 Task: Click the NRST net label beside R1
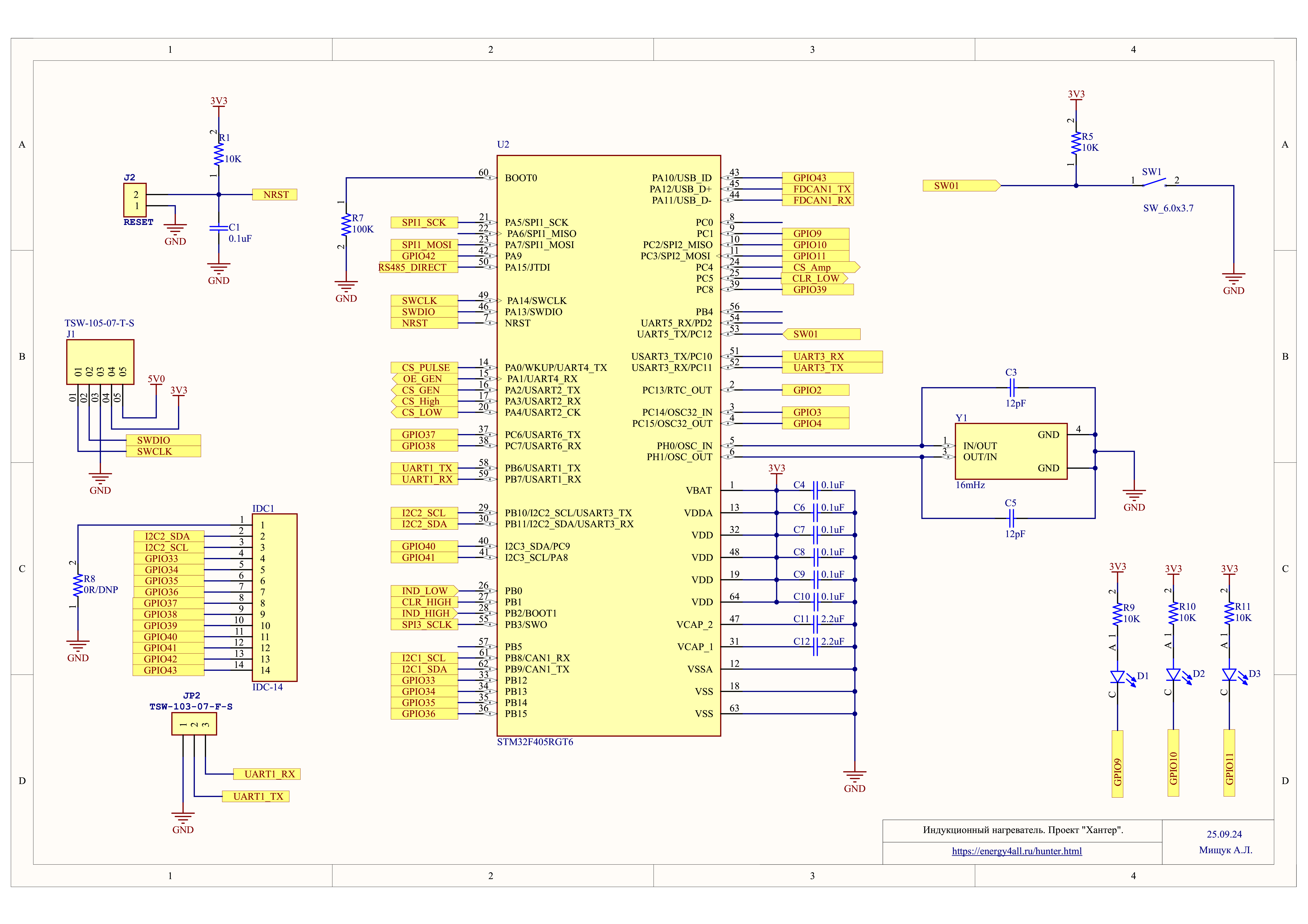pos(275,195)
